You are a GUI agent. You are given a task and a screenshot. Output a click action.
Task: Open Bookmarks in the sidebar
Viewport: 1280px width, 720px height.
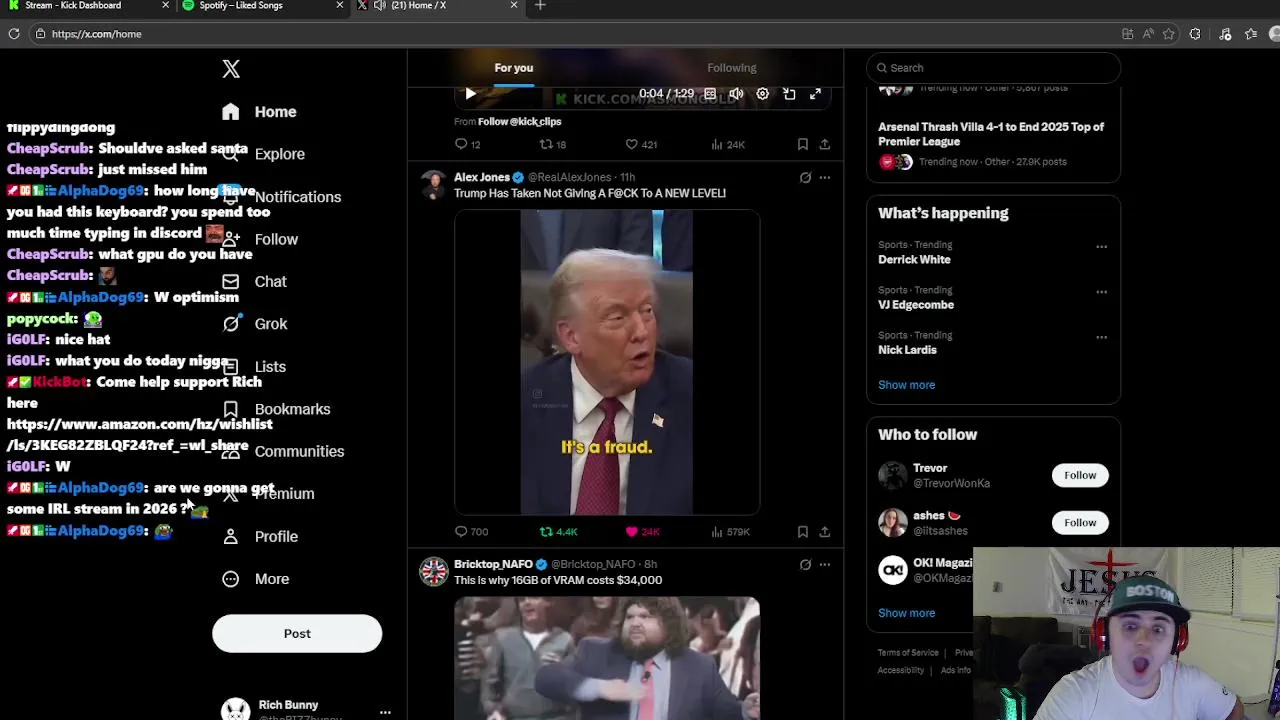coord(292,409)
